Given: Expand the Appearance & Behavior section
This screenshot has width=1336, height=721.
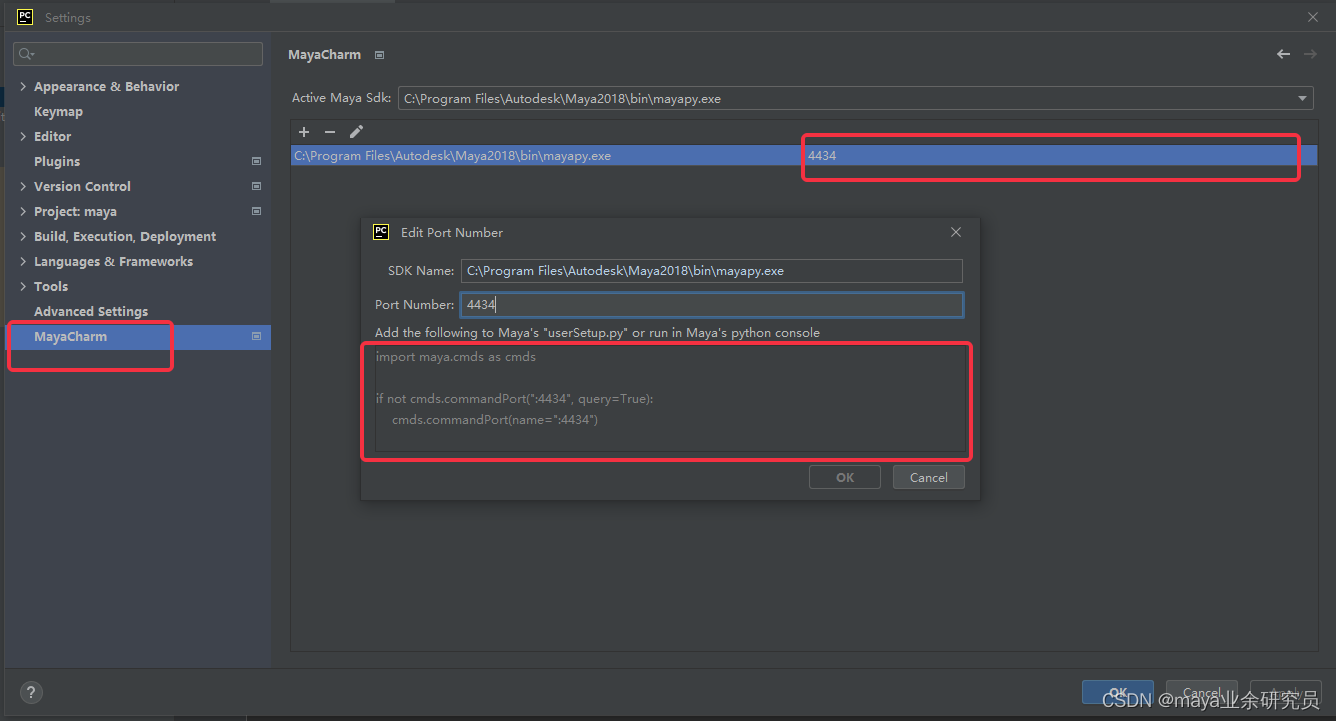Looking at the screenshot, I should (23, 87).
